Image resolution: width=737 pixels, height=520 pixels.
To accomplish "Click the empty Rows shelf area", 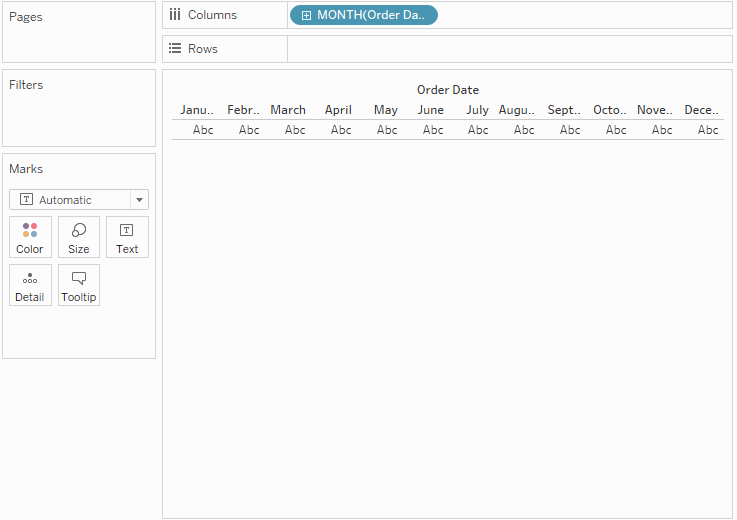I will pos(510,49).
